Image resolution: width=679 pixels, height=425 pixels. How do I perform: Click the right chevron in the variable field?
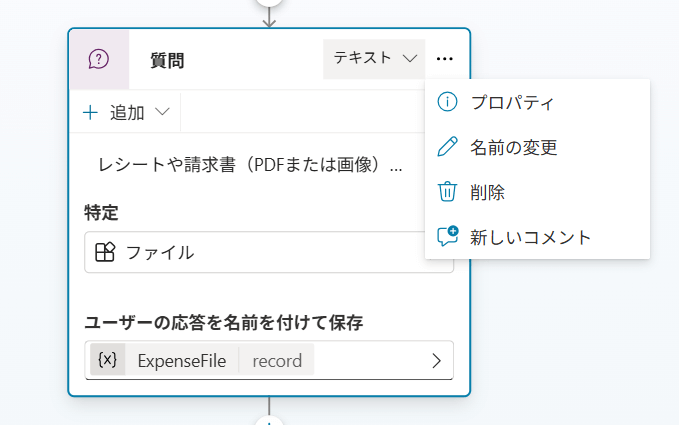point(436,361)
